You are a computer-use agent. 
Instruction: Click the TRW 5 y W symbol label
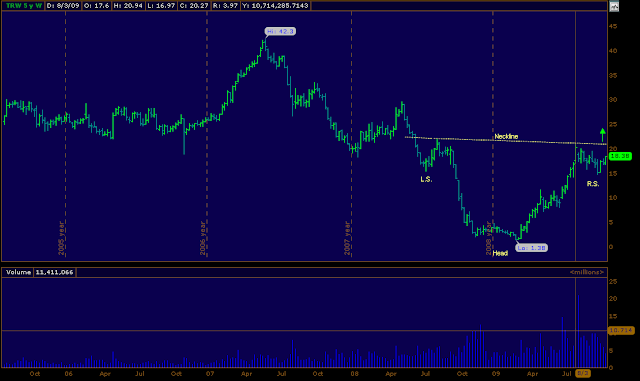[24, 6]
